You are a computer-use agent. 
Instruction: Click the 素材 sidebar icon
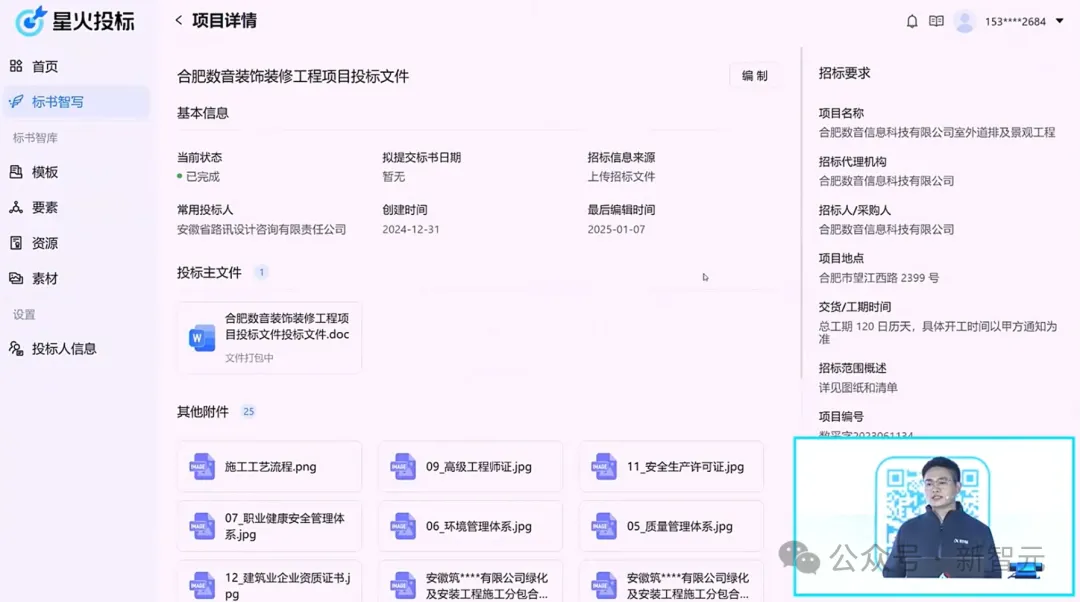16,278
